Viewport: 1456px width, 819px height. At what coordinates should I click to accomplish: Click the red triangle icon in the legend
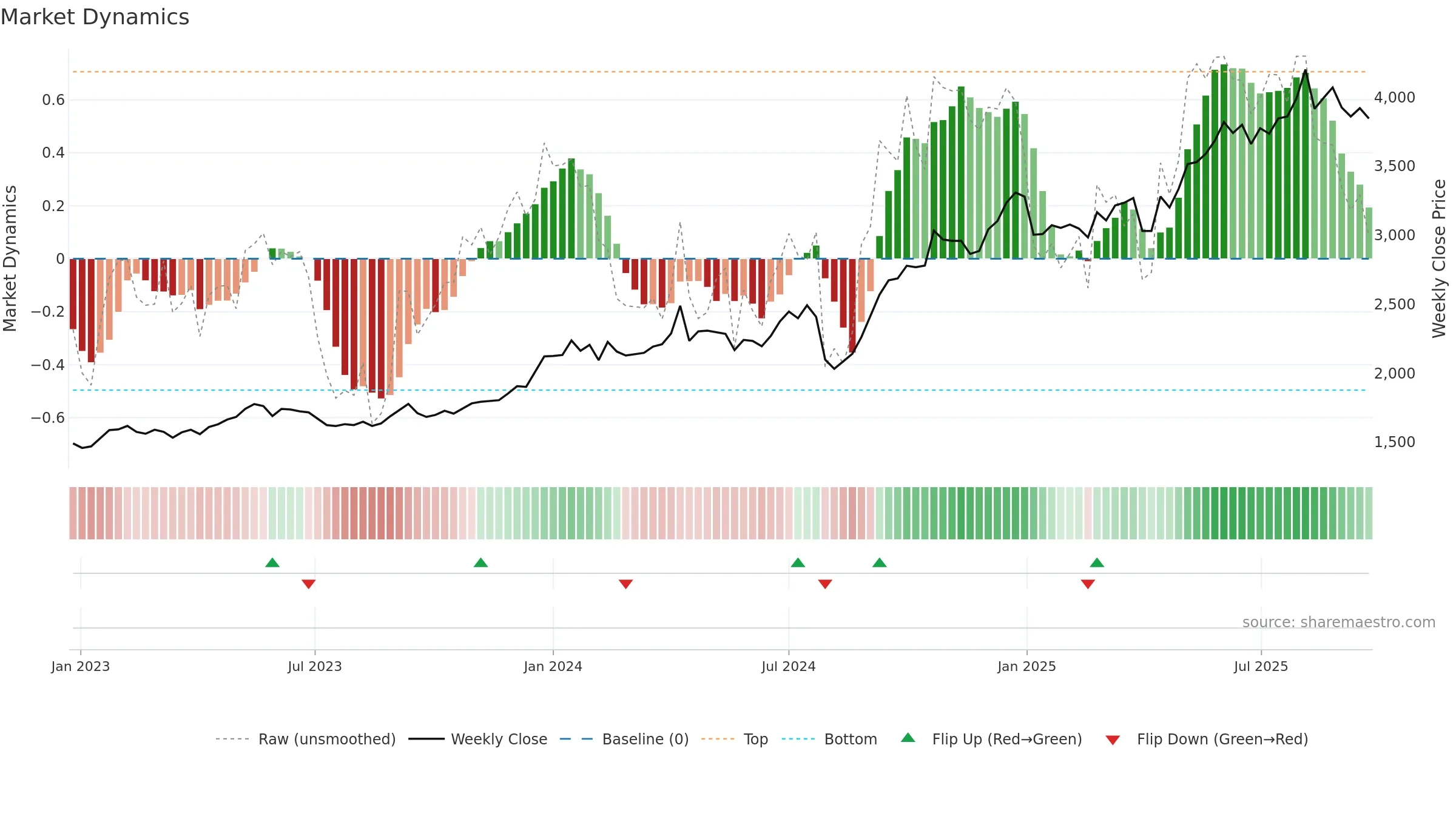point(1113,740)
